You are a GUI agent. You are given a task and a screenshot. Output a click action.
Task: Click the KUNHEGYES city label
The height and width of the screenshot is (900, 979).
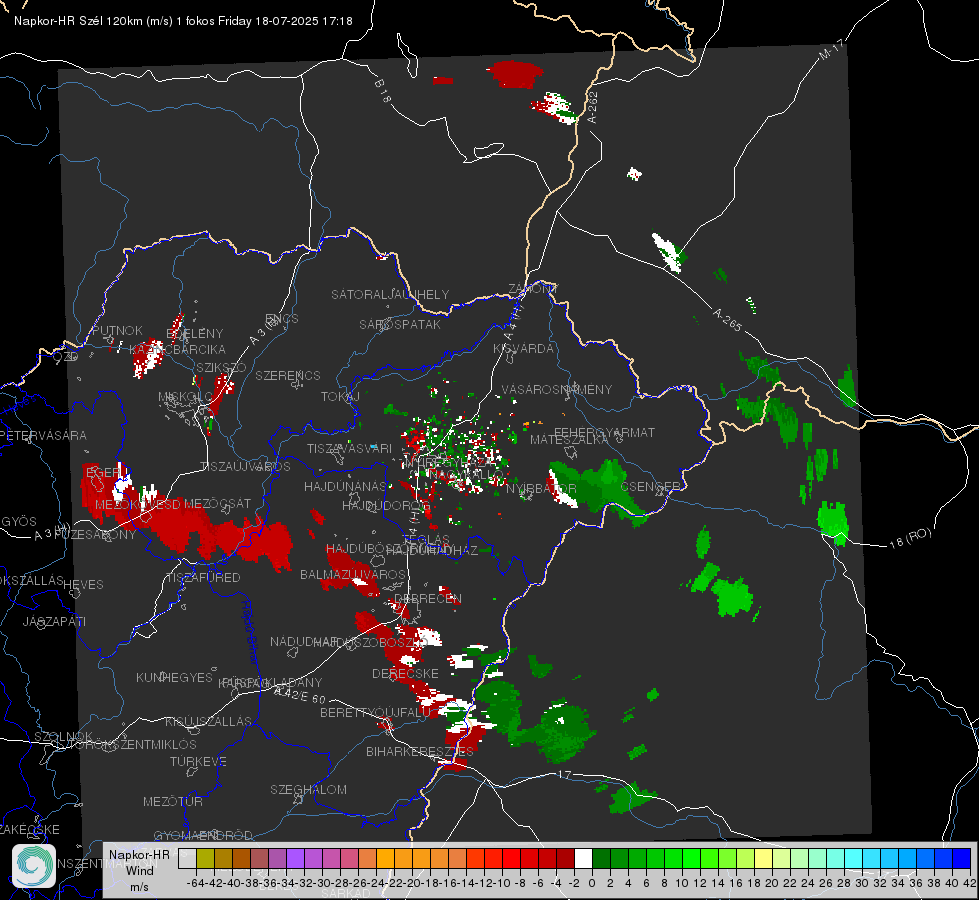(x=175, y=678)
